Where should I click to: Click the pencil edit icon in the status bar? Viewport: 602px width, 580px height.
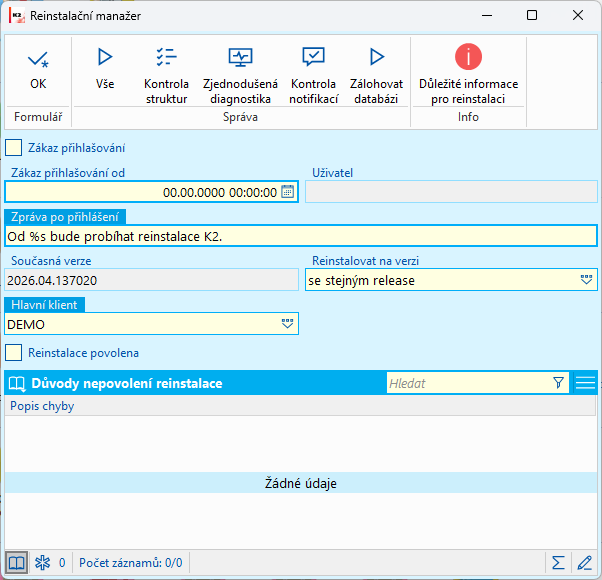click(x=585, y=563)
